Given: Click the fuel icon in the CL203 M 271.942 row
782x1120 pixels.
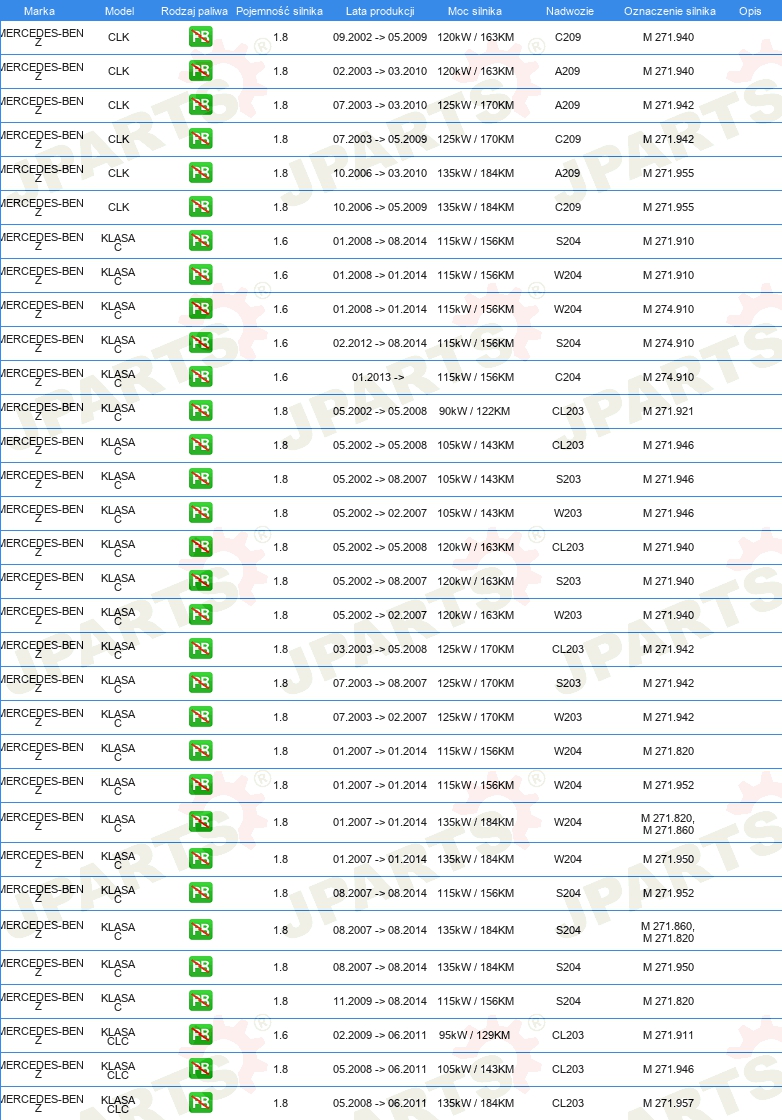Looking at the screenshot, I should pos(201,649).
